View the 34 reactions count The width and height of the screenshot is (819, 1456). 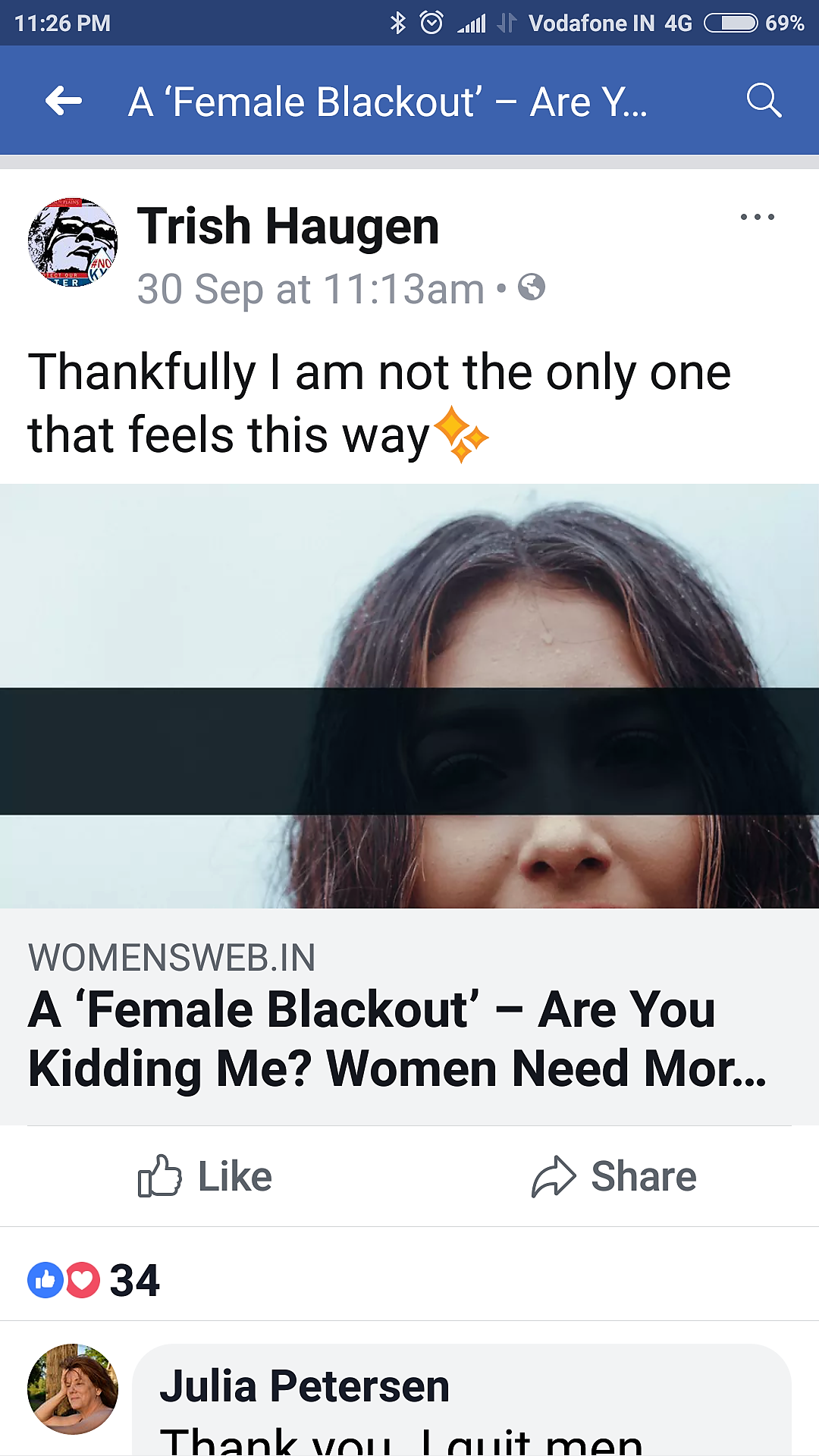(x=134, y=1281)
